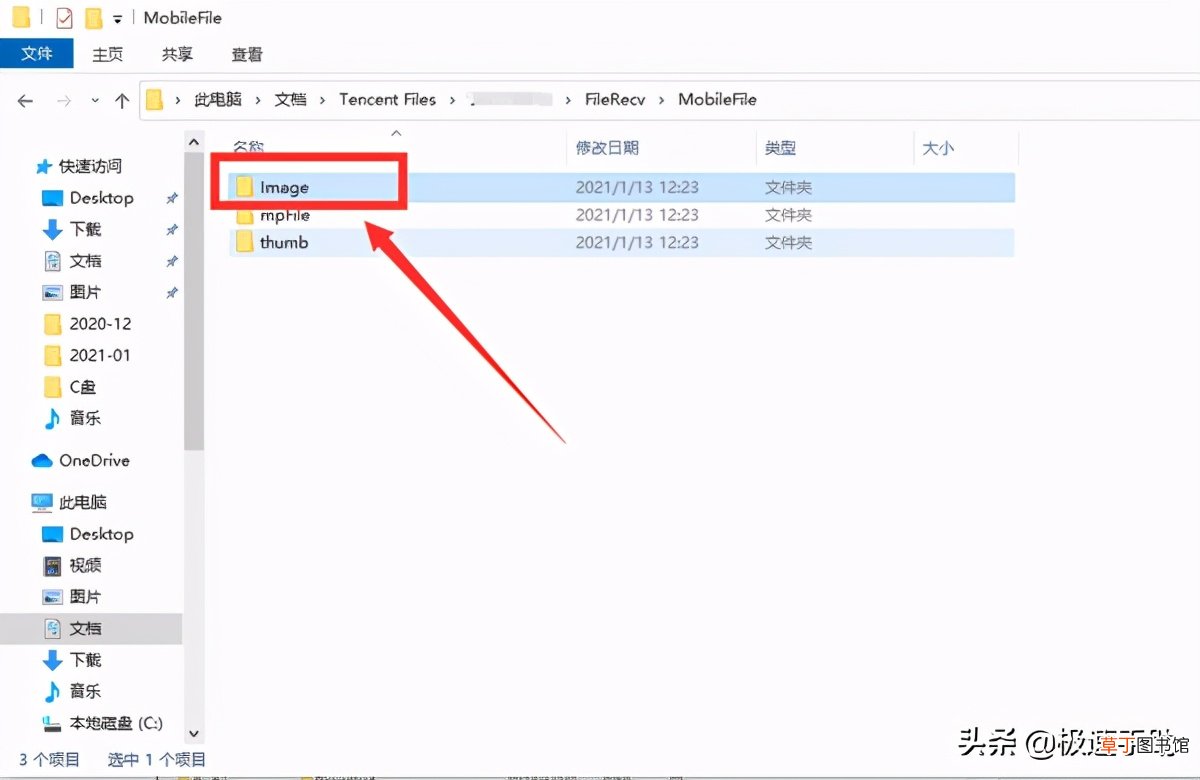This screenshot has width=1200, height=780.
Task: Open the 文件 ribbon tab
Action: (36, 54)
